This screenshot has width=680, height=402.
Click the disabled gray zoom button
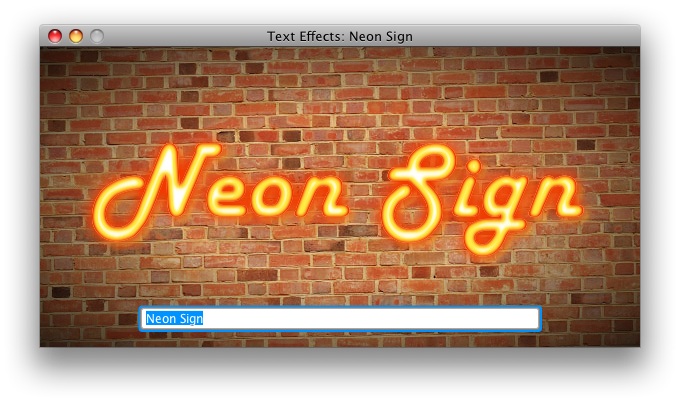pyautogui.click(x=97, y=36)
